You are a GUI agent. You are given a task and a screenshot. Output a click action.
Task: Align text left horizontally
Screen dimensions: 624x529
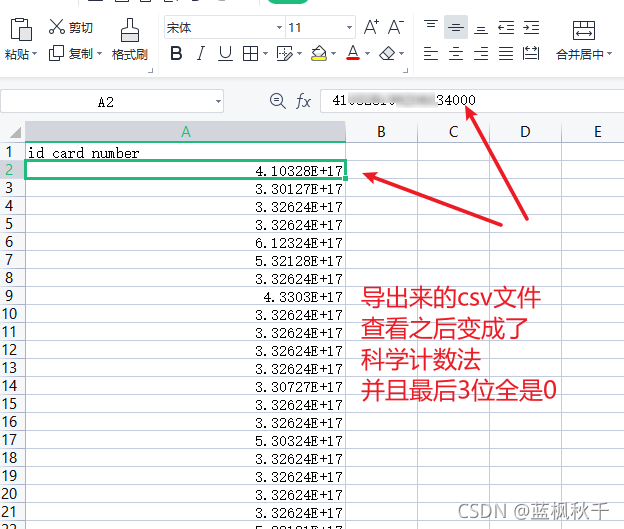(x=431, y=53)
